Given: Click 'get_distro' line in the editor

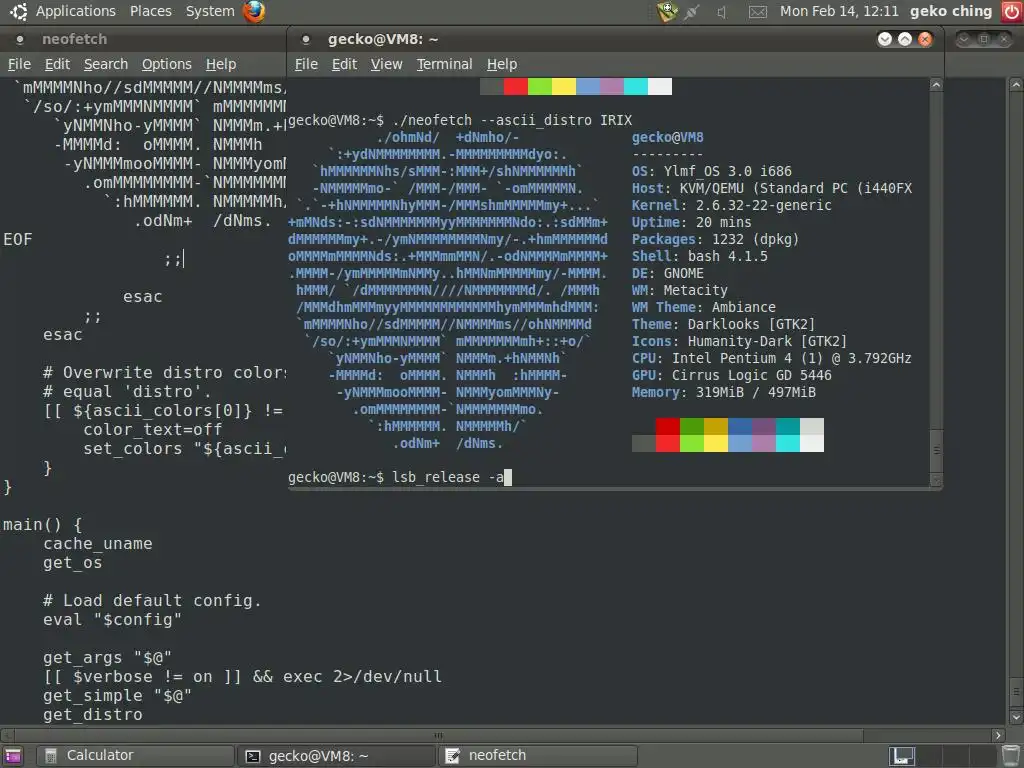Looking at the screenshot, I should click(93, 714).
